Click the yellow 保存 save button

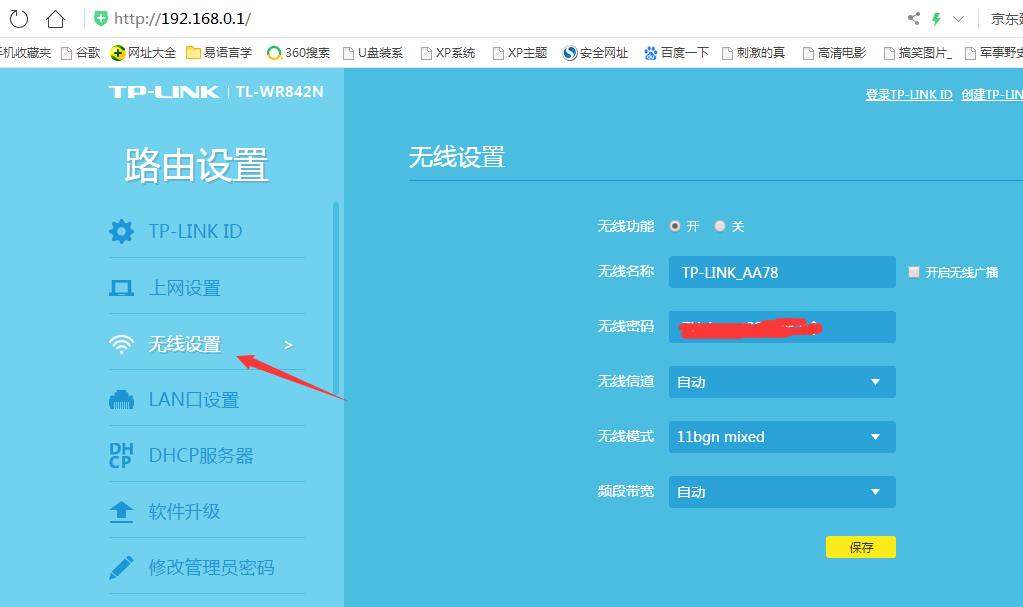(x=860, y=547)
